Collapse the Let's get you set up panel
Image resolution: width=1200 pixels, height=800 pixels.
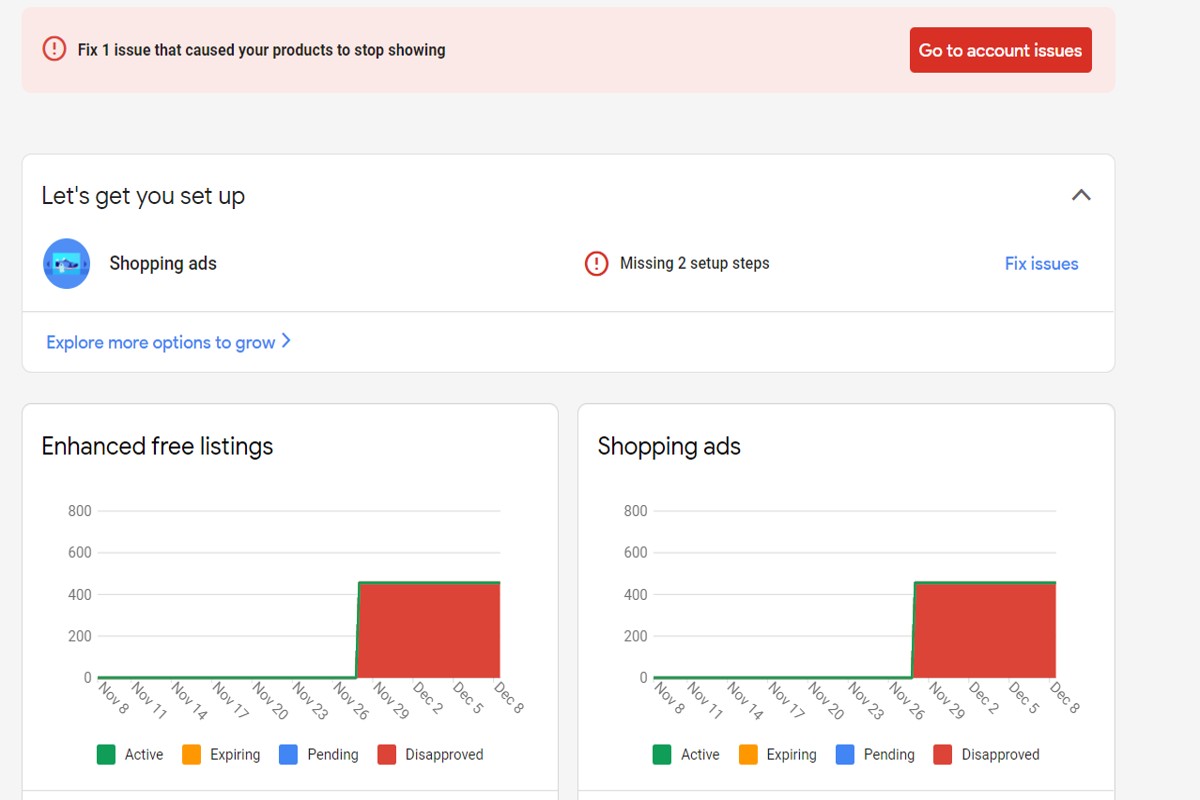[1081, 195]
